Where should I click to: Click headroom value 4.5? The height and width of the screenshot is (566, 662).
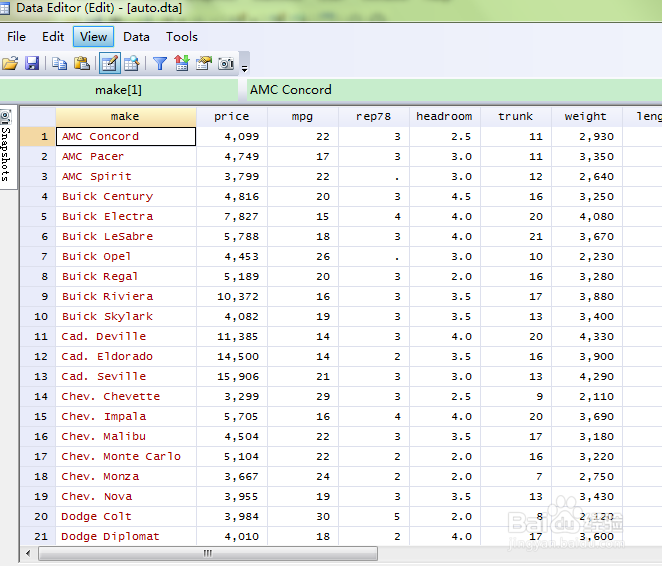445,197
